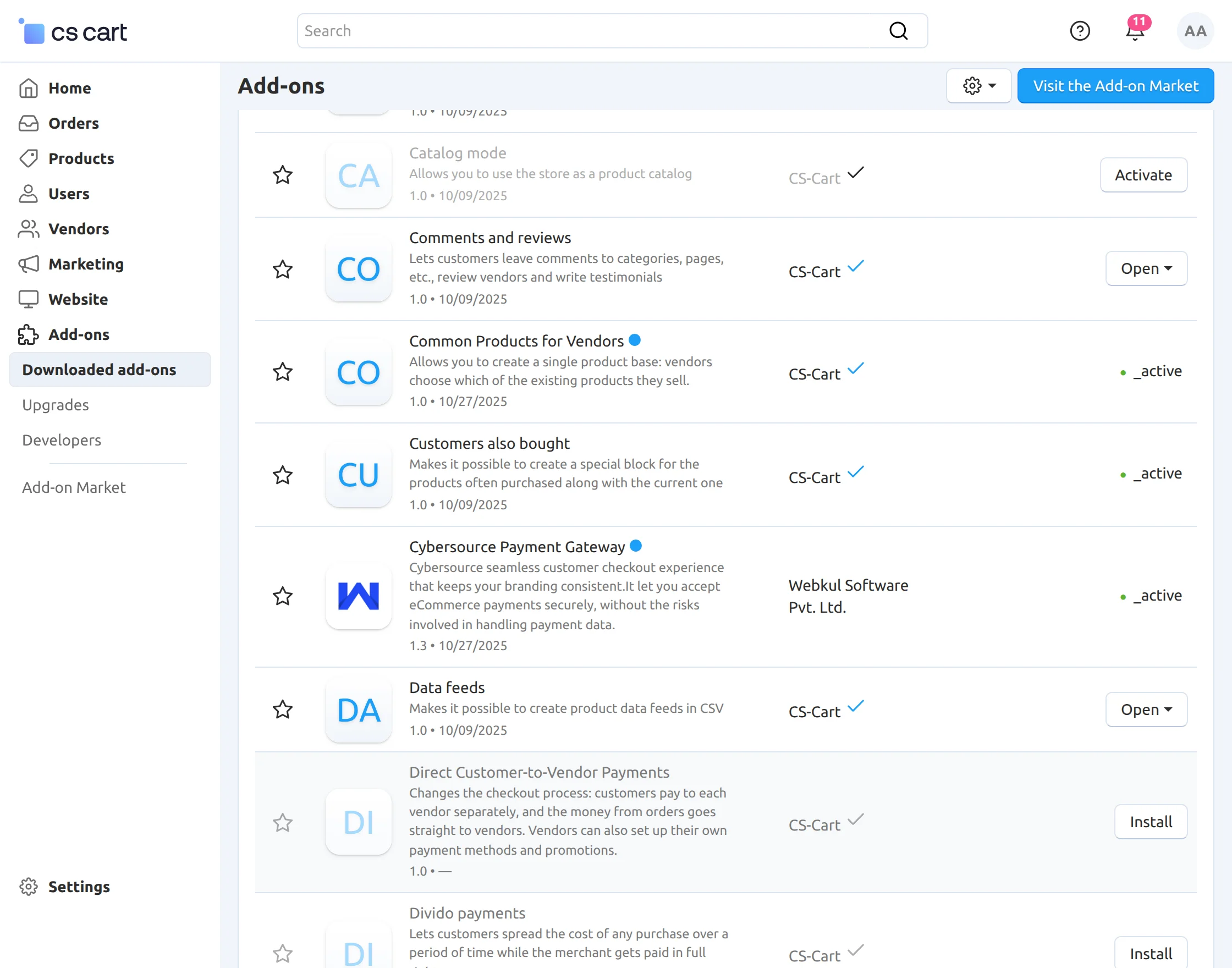
Task: Favorite the Comments and reviews add-on
Action: [282, 269]
